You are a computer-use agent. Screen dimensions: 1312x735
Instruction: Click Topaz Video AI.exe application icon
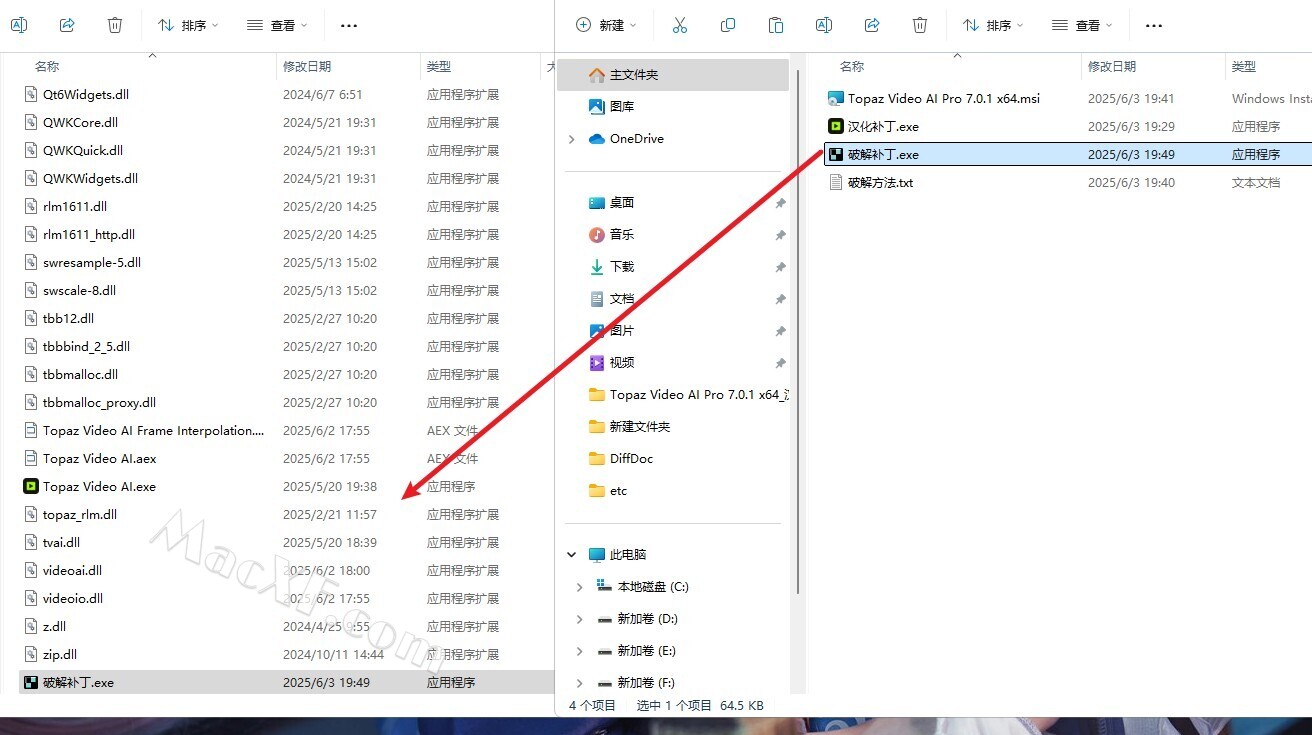[x=31, y=486]
